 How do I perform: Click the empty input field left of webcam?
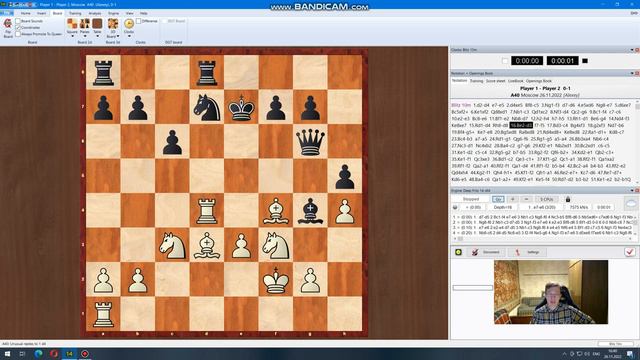(473, 288)
